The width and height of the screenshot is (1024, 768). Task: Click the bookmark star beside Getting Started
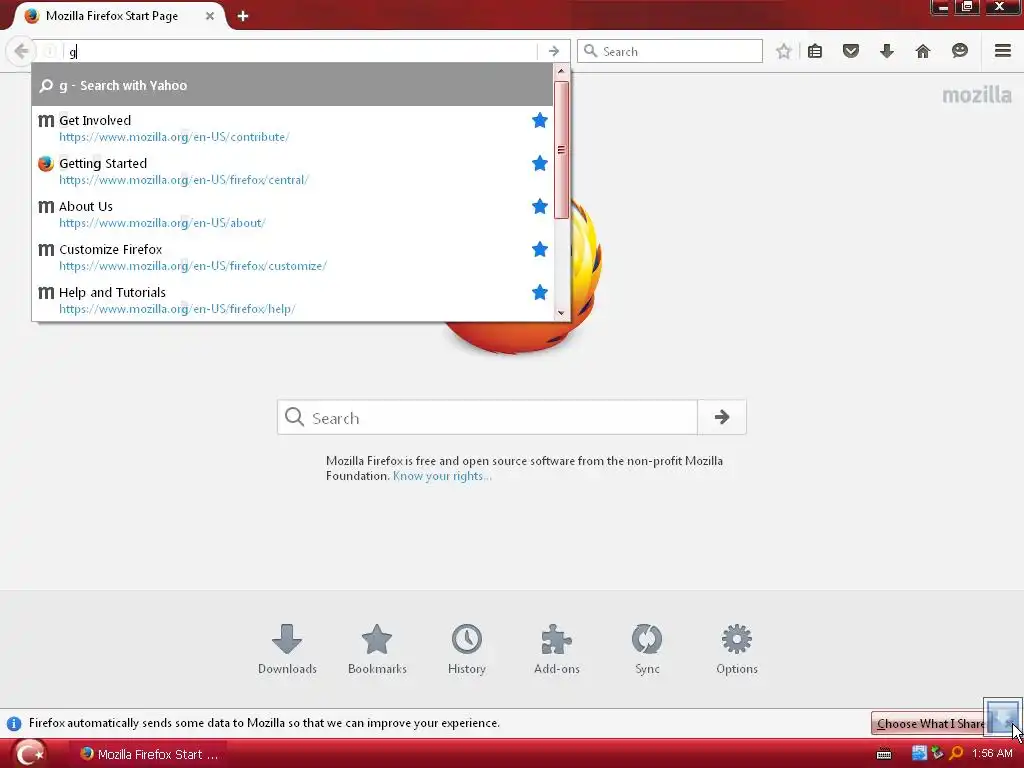[x=539, y=163]
